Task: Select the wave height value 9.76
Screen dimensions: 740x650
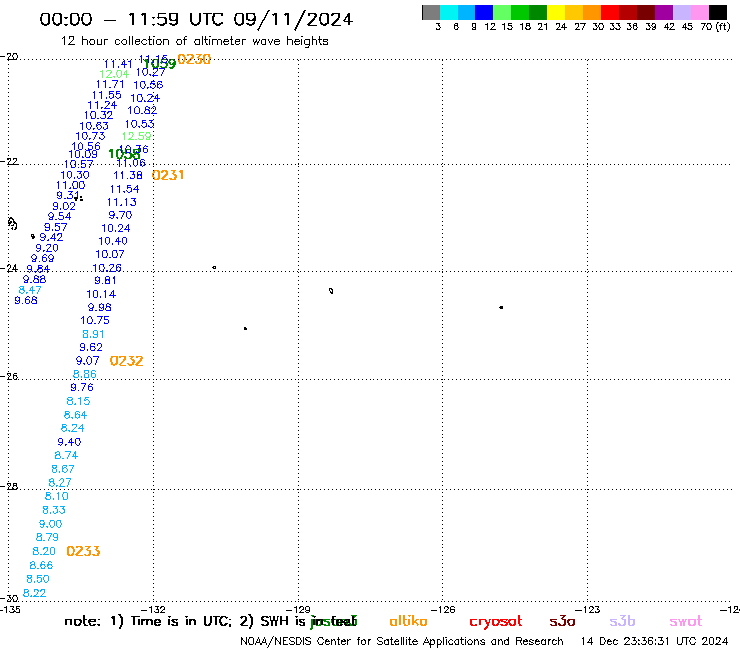Action: (82, 388)
